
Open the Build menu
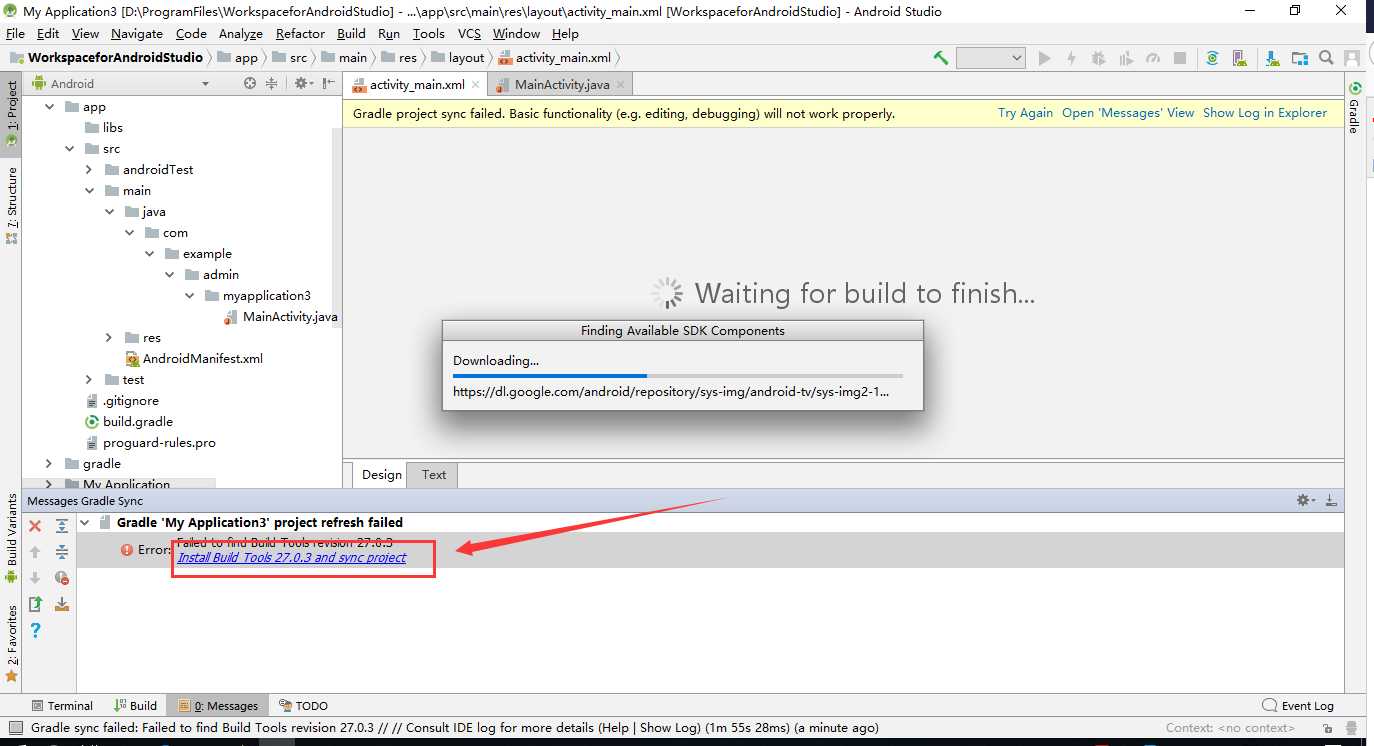[x=351, y=34]
